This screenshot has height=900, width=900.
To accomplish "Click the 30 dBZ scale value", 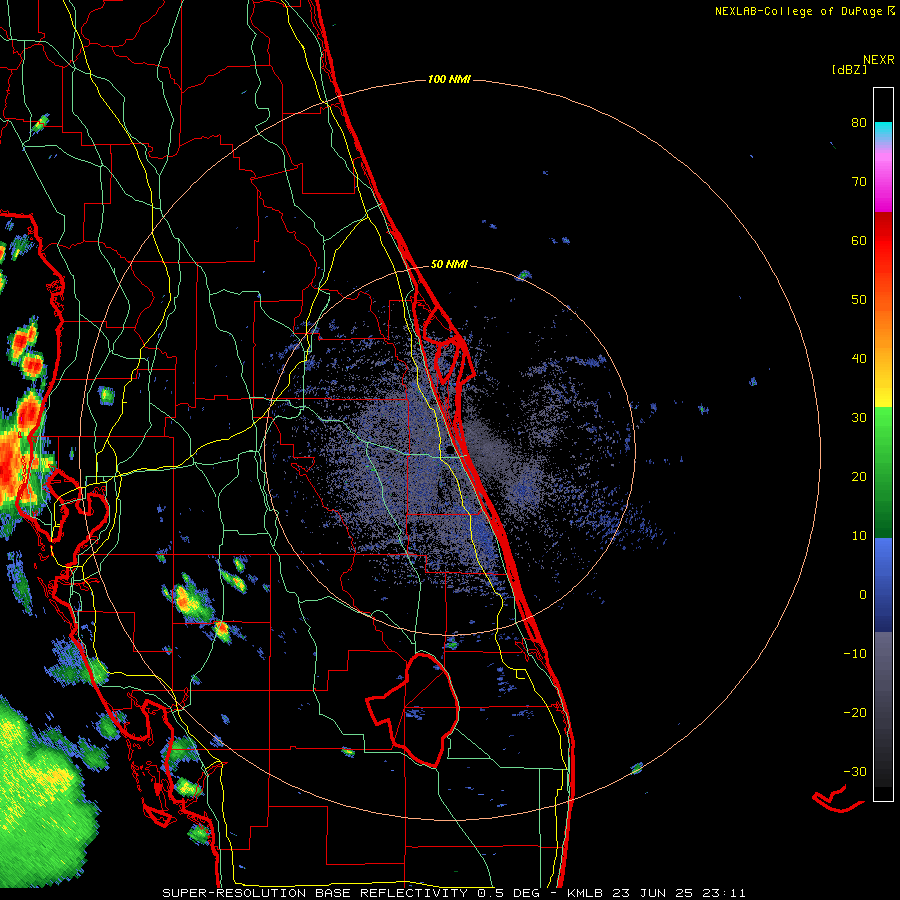I will pyautogui.click(x=859, y=417).
